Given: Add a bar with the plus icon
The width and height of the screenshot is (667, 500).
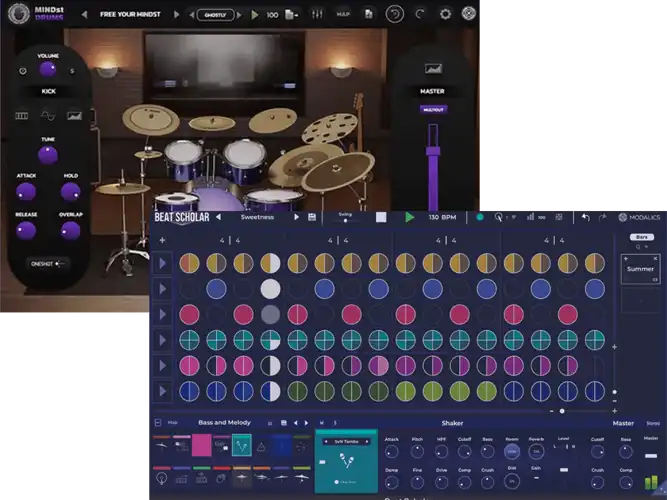Looking at the screenshot, I should pos(162,240).
